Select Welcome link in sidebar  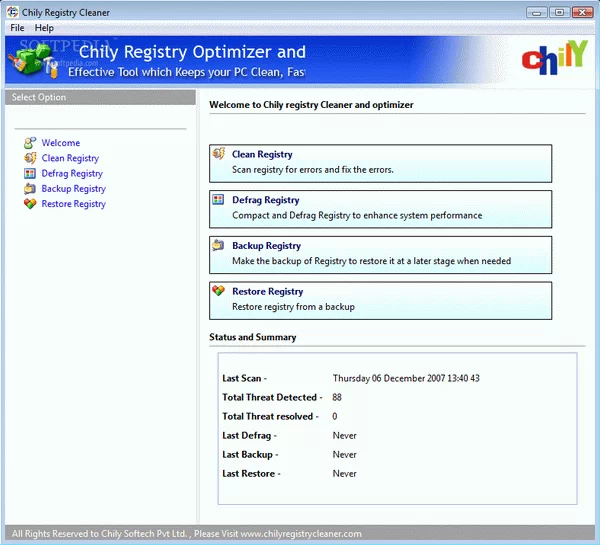61,143
